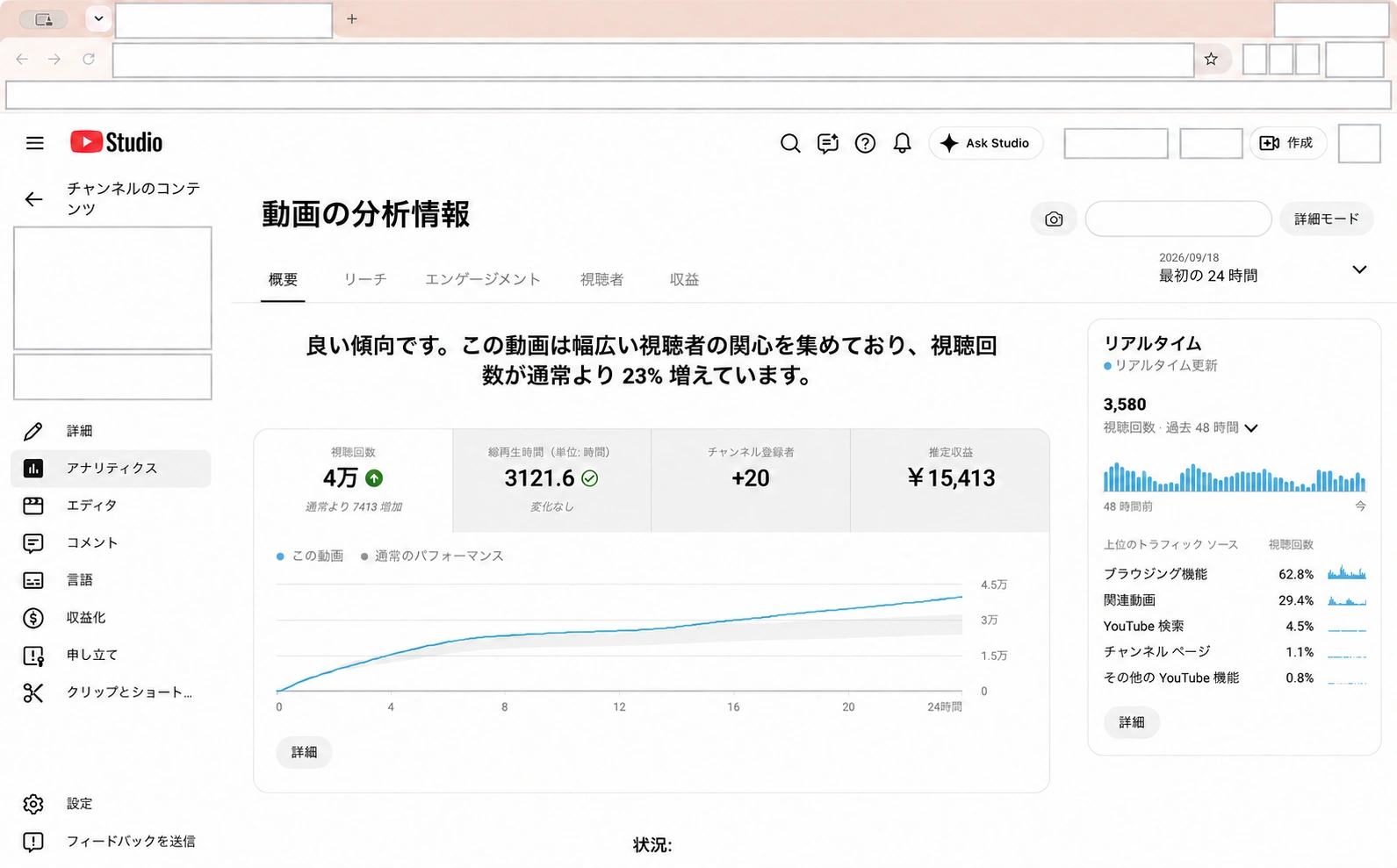Image resolution: width=1397 pixels, height=868 pixels.
Task: Click the YouTube Studio logo
Action: tap(116, 142)
